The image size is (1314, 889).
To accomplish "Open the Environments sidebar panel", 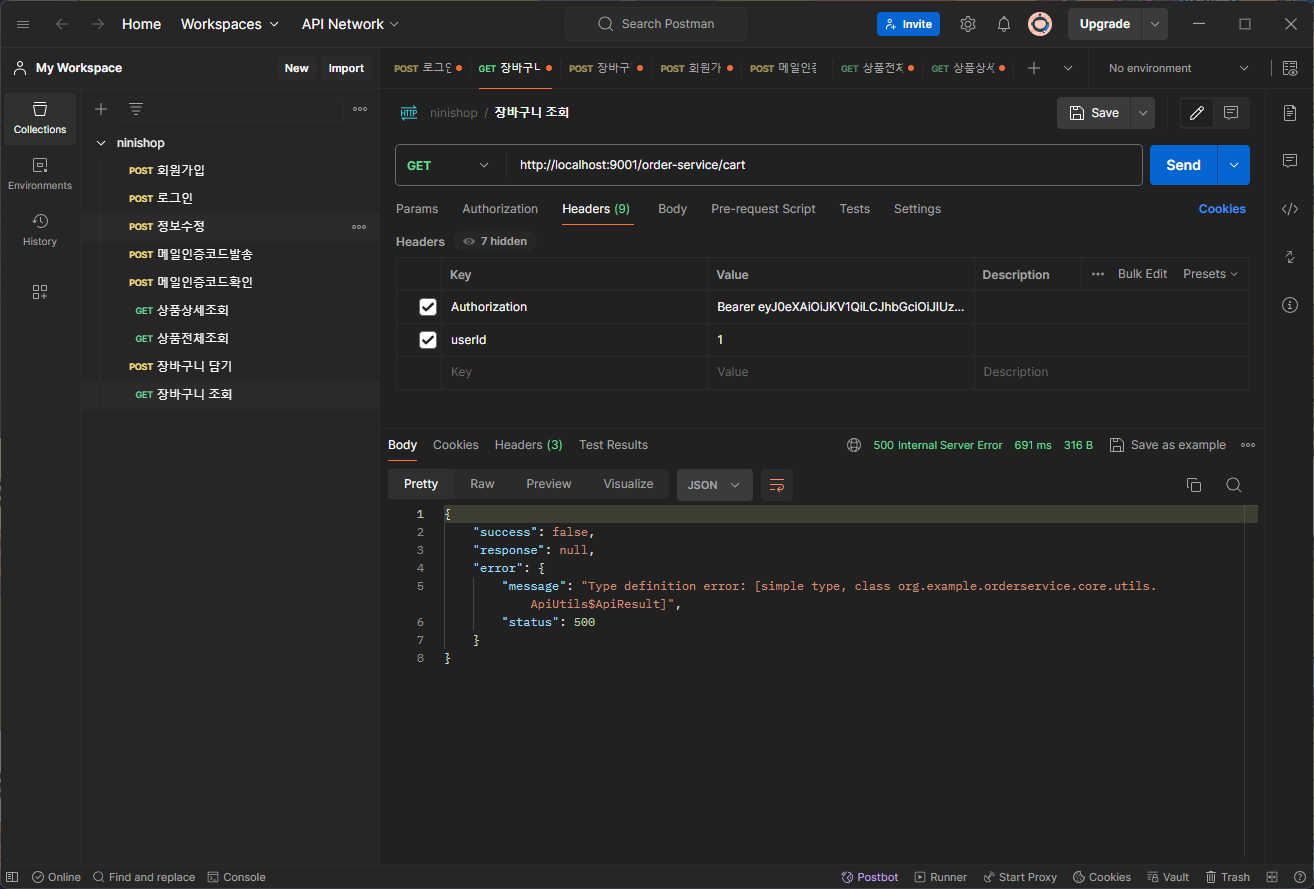I will [x=40, y=174].
